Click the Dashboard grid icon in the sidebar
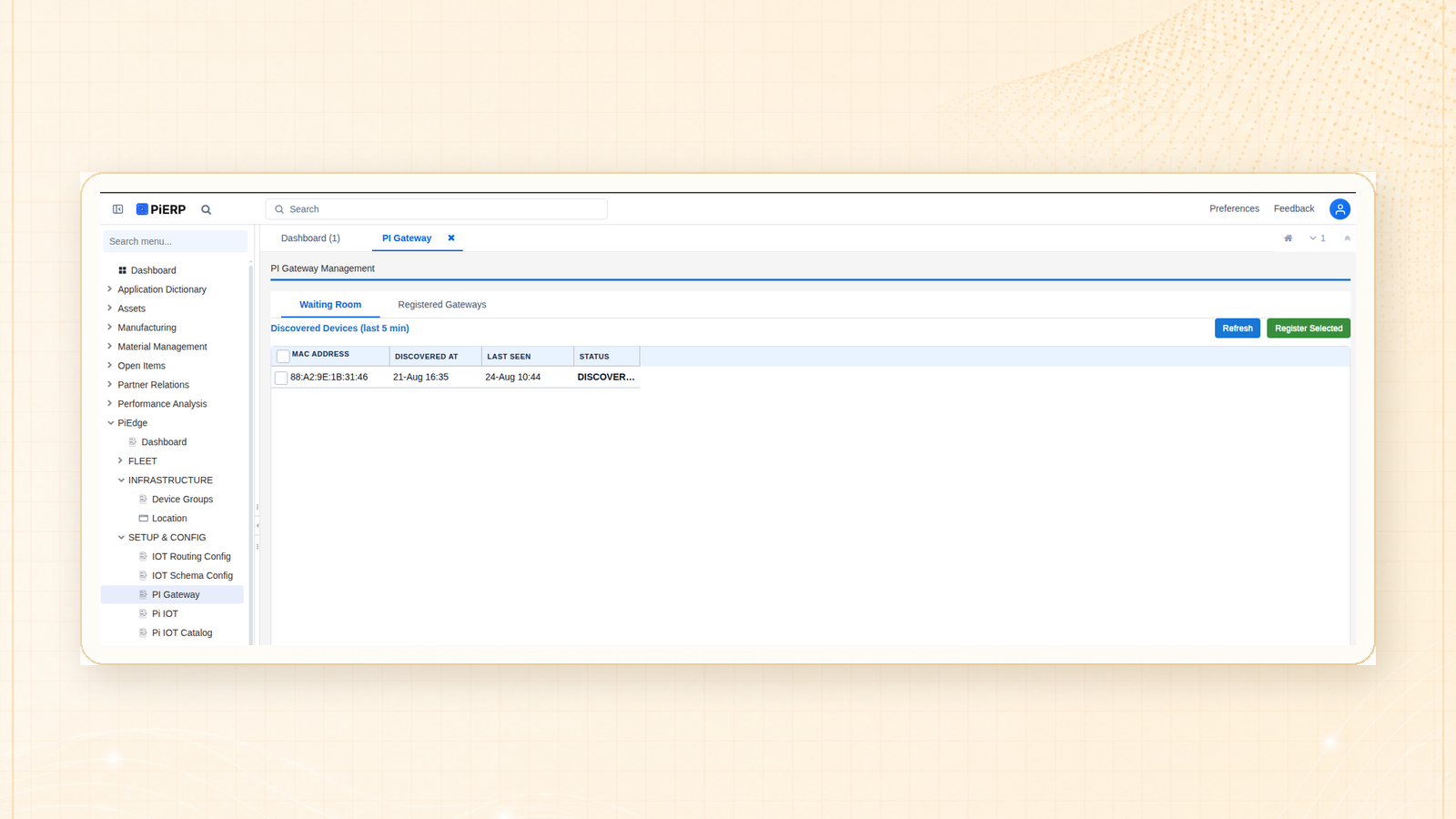This screenshot has height=819, width=1456. pyautogui.click(x=122, y=270)
